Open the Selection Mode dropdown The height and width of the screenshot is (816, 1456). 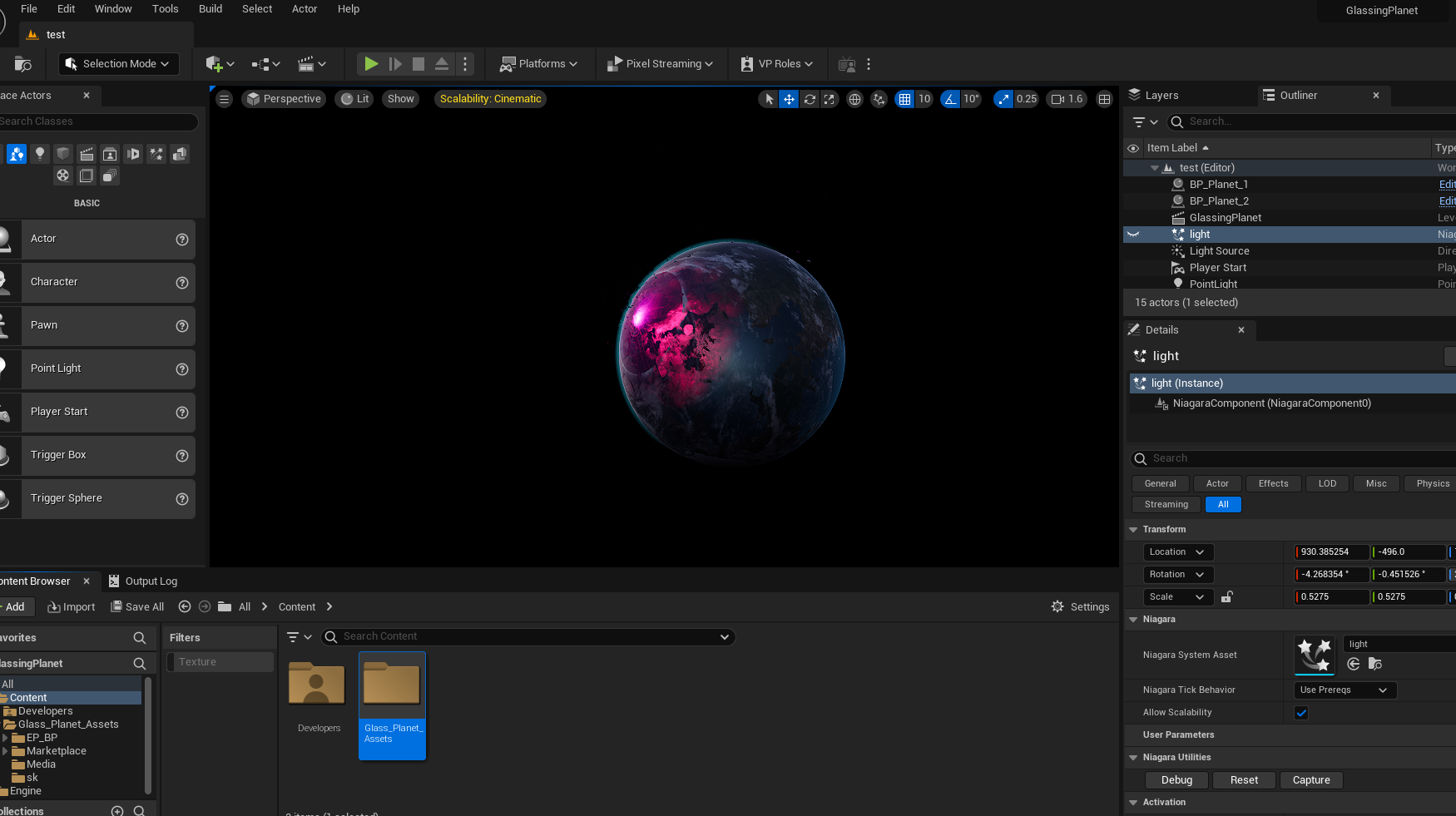[119, 64]
